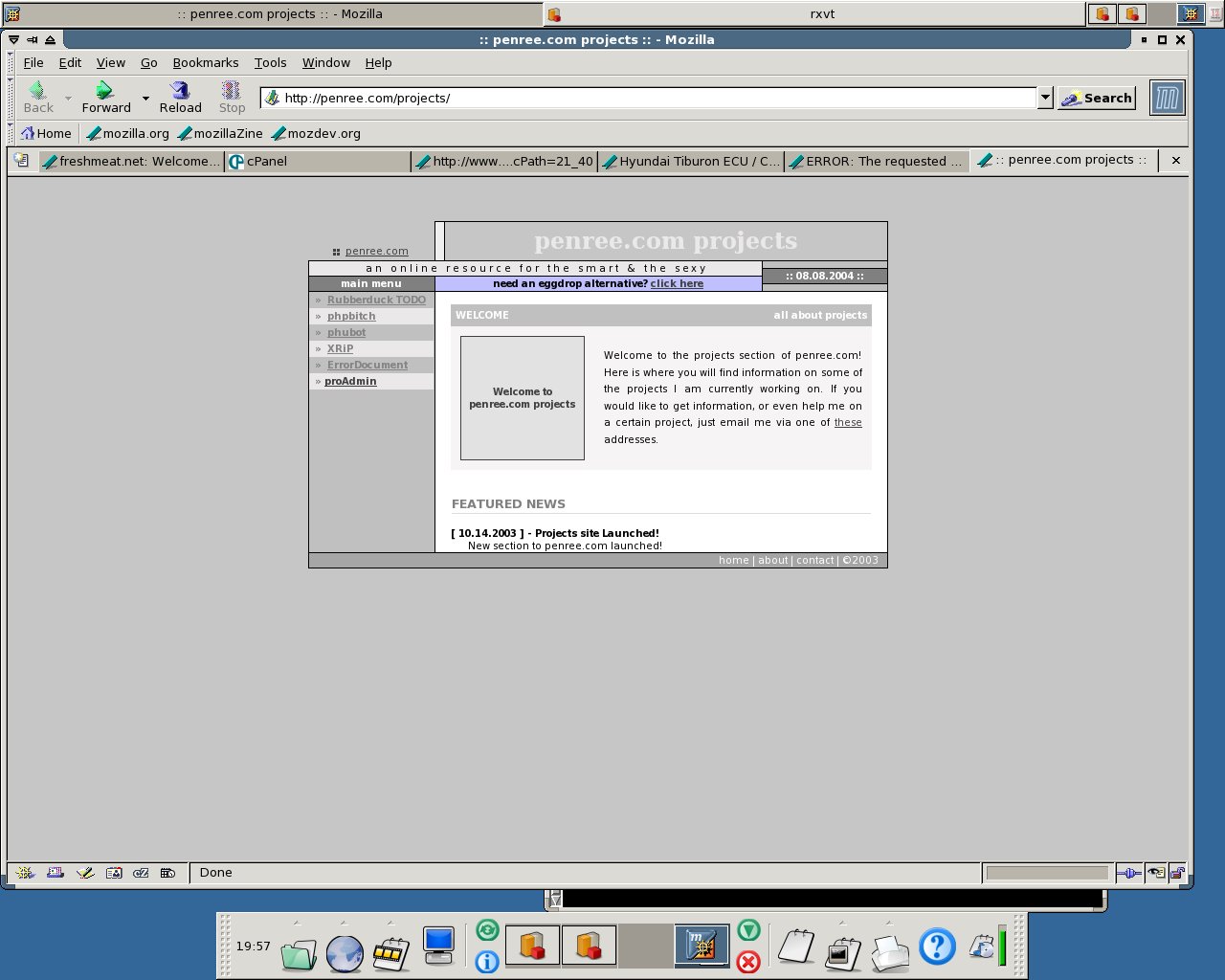Viewport: 1225px width, 980px height.
Task: Close the current tab with the tab-bar X
Action: [x=1176, y=161]
